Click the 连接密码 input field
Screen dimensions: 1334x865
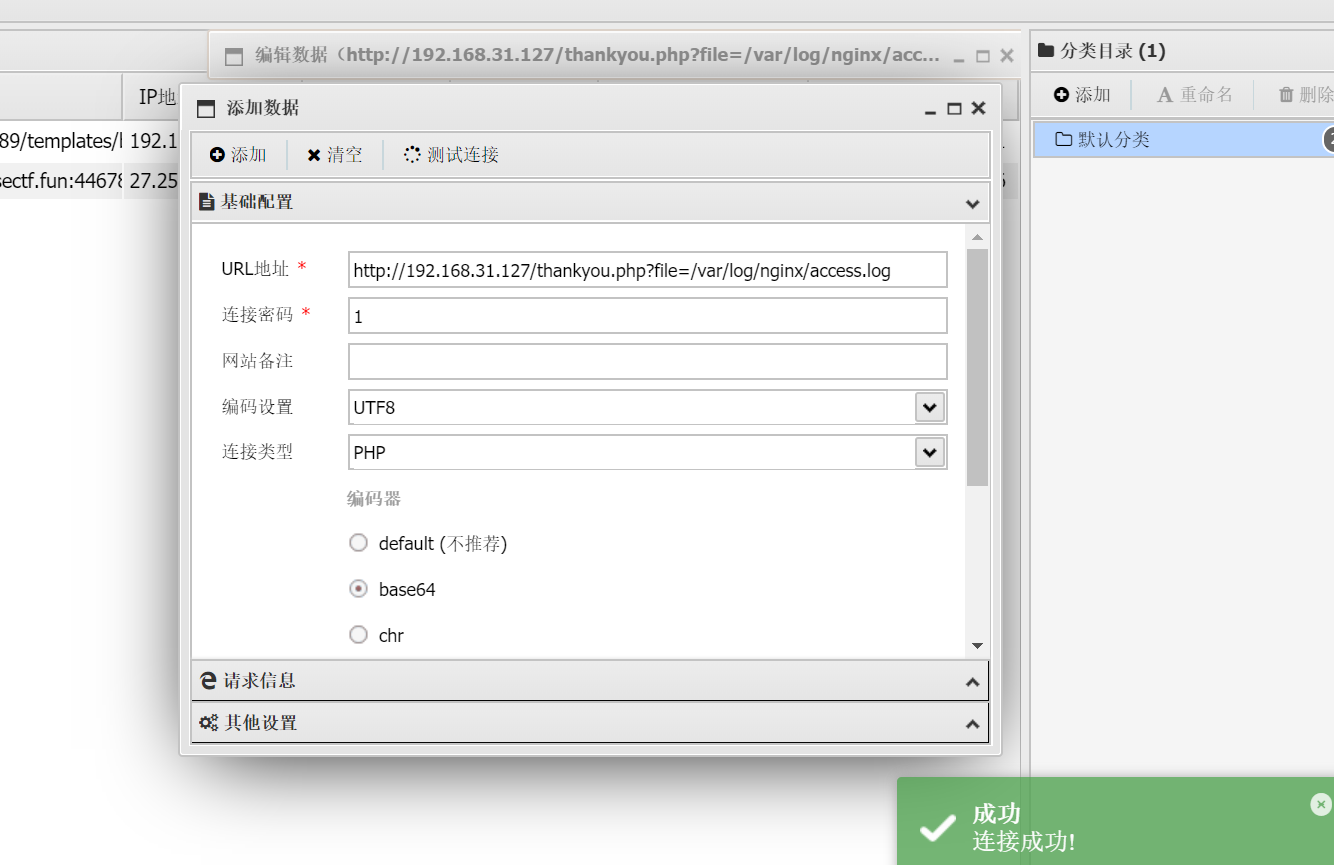[x=647, y=316]
